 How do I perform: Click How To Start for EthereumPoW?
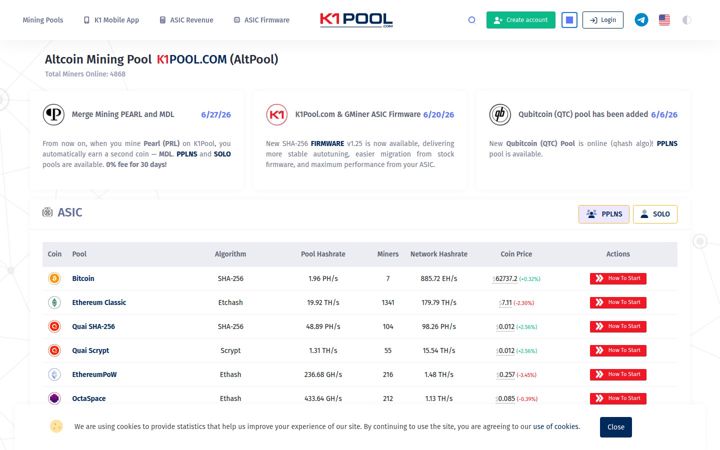coord(618,374)
